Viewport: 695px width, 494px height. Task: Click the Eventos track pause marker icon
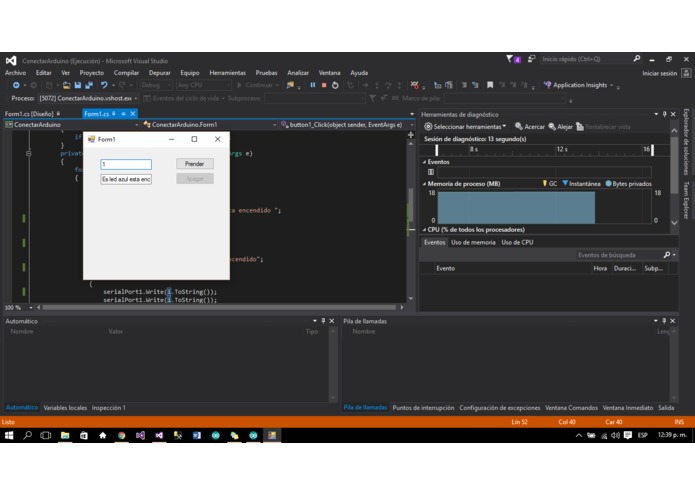(431, 172)
